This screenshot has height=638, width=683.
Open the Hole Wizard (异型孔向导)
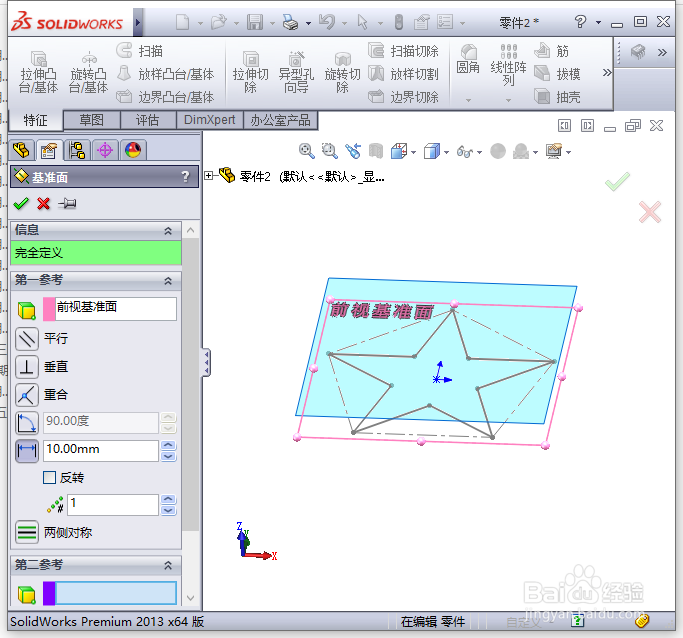point(296,72)
